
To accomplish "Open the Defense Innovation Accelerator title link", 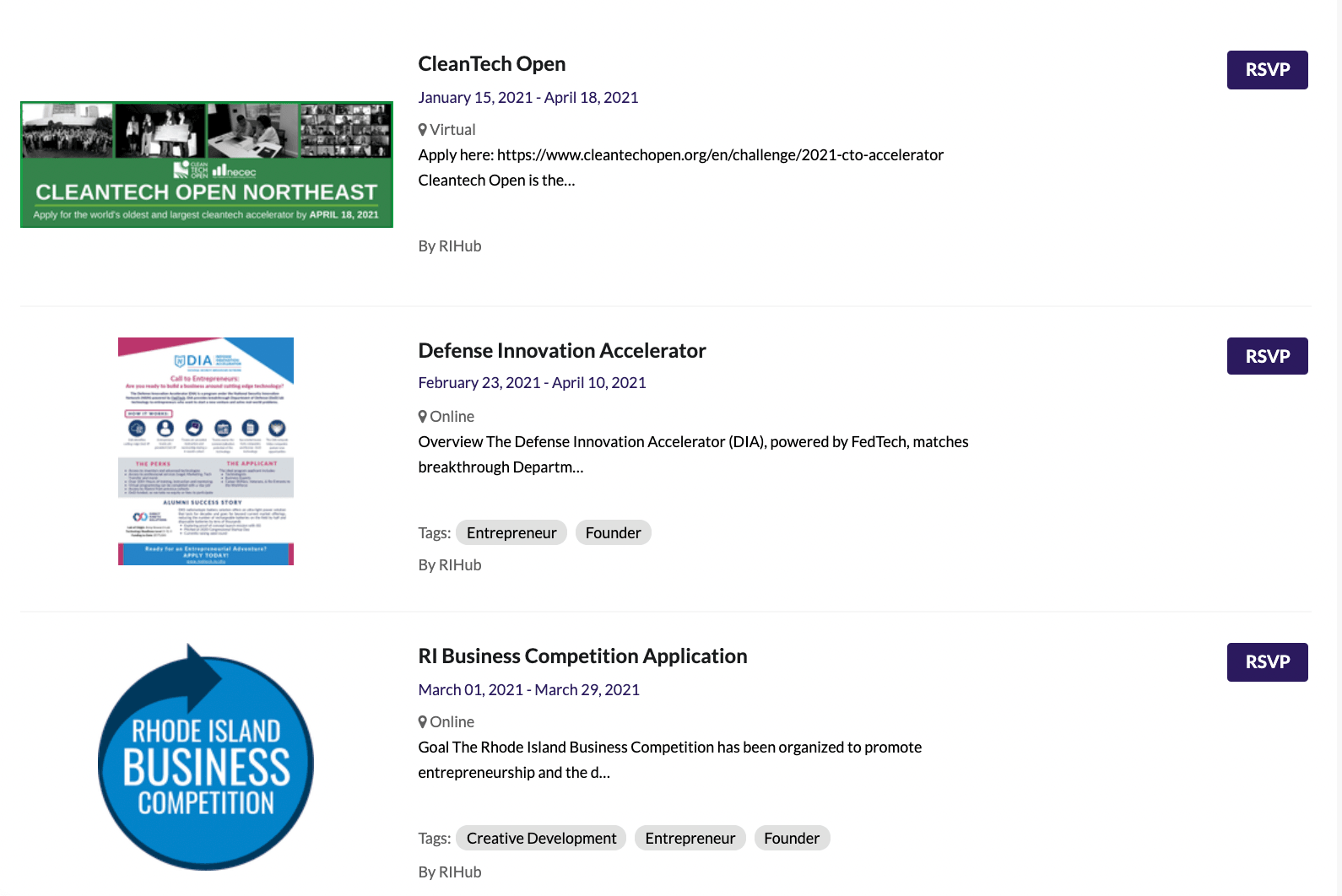I will point(562,351).
